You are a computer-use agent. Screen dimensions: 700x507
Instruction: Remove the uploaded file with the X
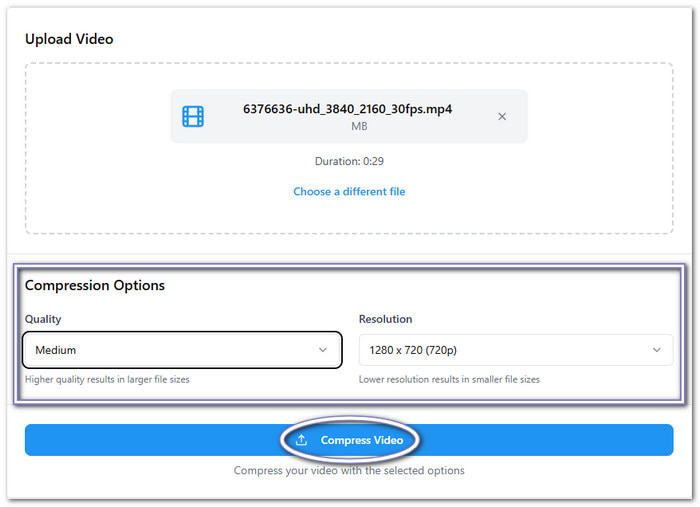click(502, 116)
